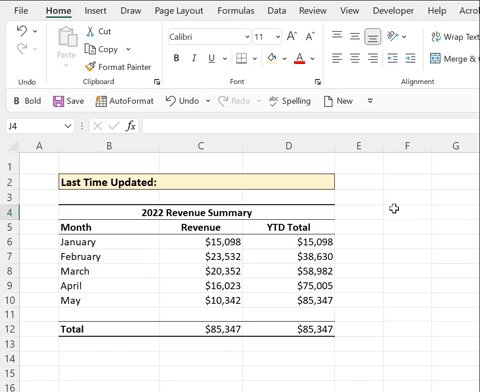480x392 pixels.
Task: Open the Calibri font name dropdown
Action: [x=247, y=37]
